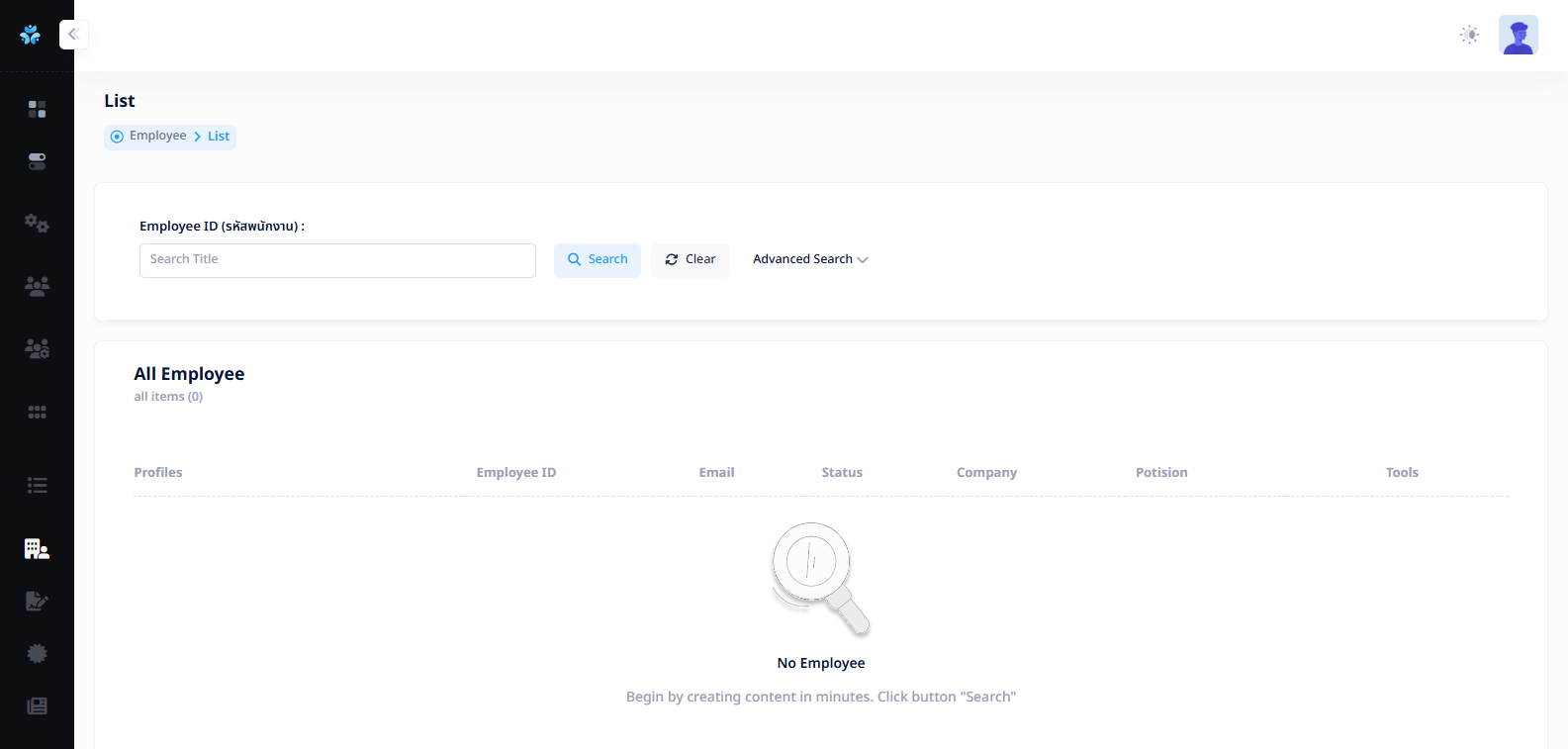This screenshot has height=749, width=1568.
Task: Select the users group sidebar icon
Action: pyautogui.click(x=37, y=286)
